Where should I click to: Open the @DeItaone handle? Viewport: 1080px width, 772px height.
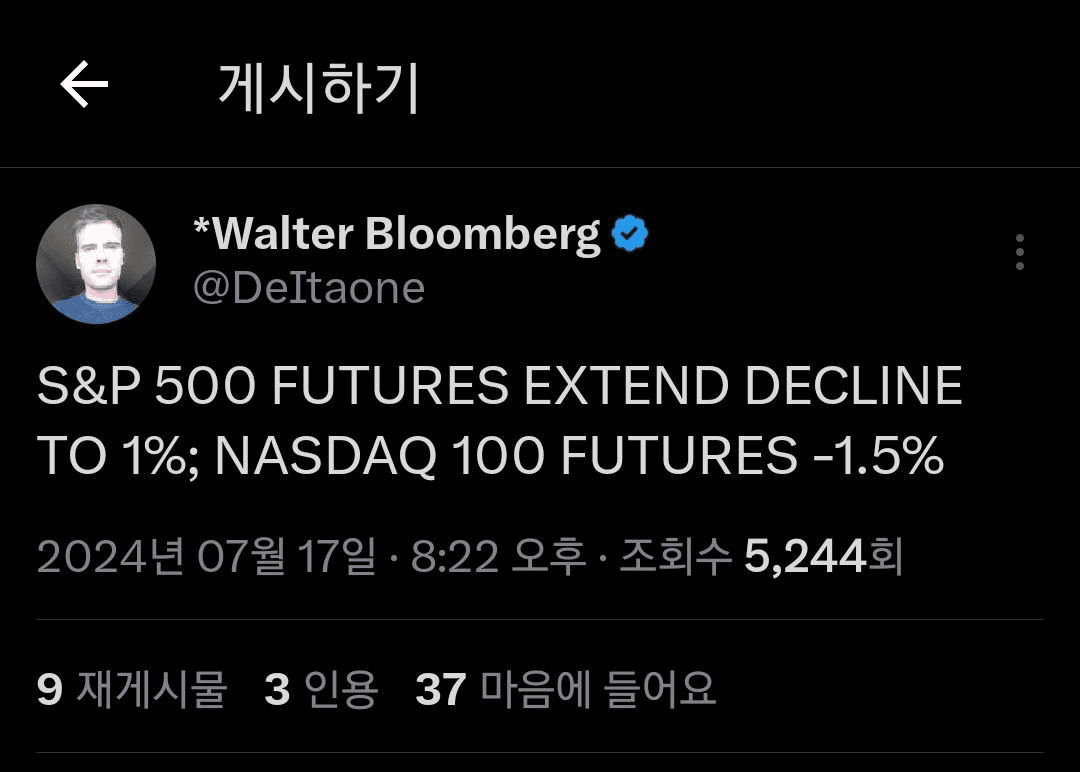pos(309,288)
